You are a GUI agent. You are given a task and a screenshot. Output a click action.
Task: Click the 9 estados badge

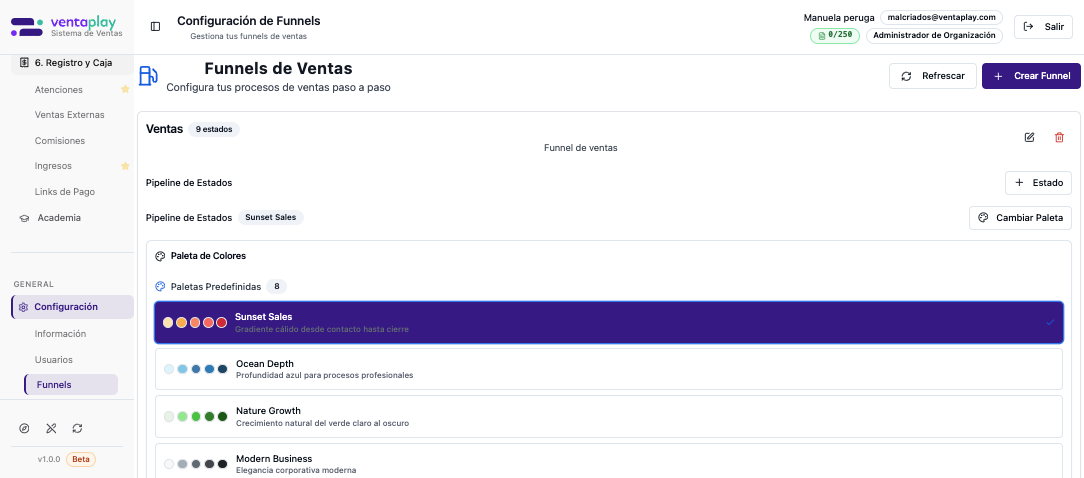point(214,129)
